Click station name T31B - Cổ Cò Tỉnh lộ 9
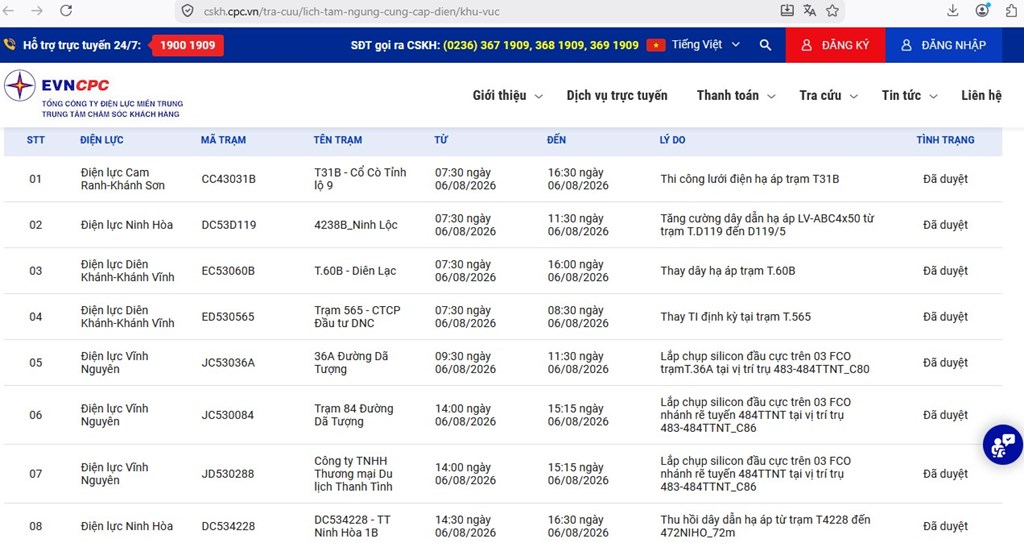Image resolution: width=1024 pixels, height=543 pixels. 360,179
